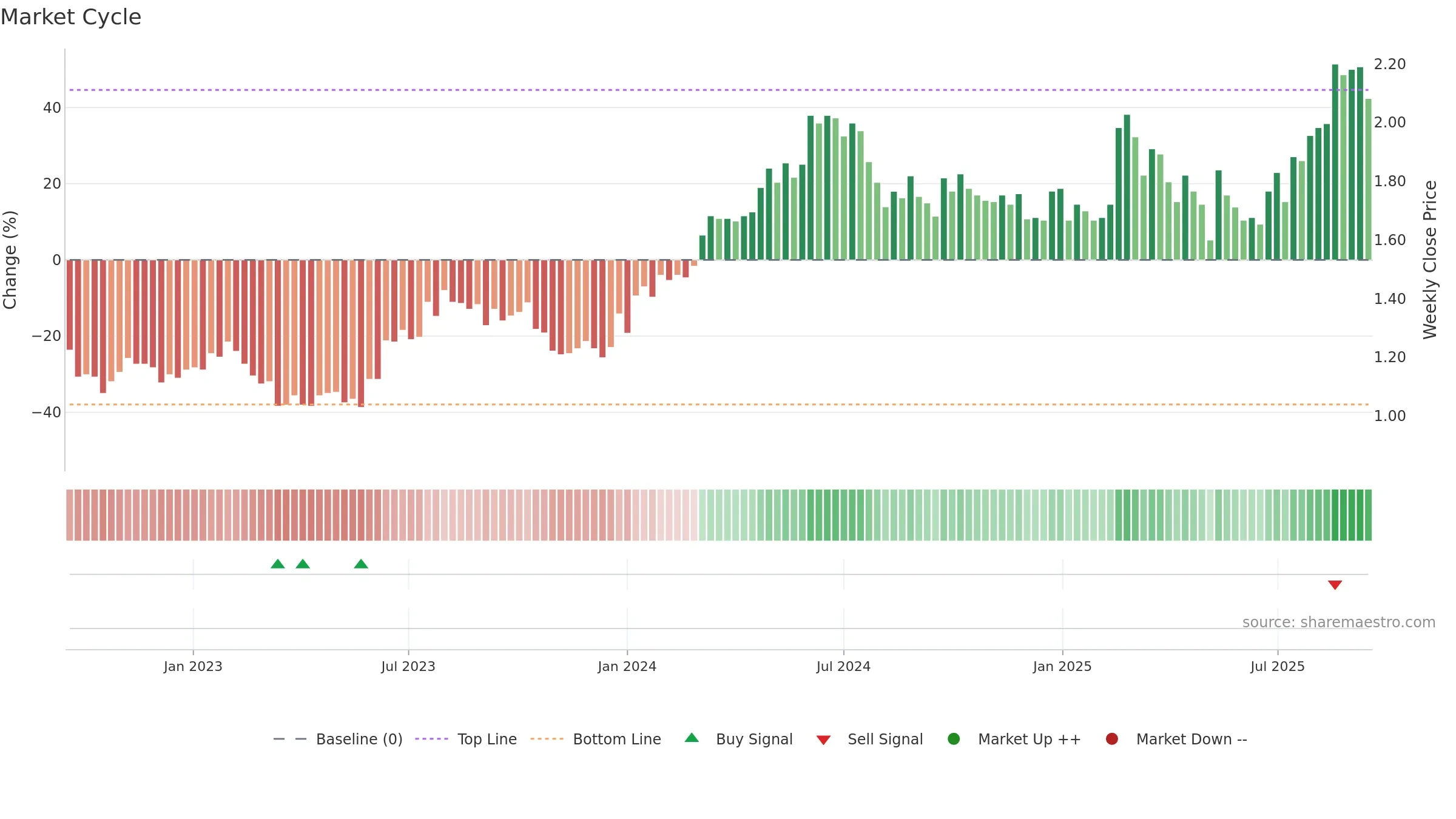Image resolution: width=1456 pixels, height=819 pixels.
Task: Click the Sell Signal legend label
Action: (885, 739)
